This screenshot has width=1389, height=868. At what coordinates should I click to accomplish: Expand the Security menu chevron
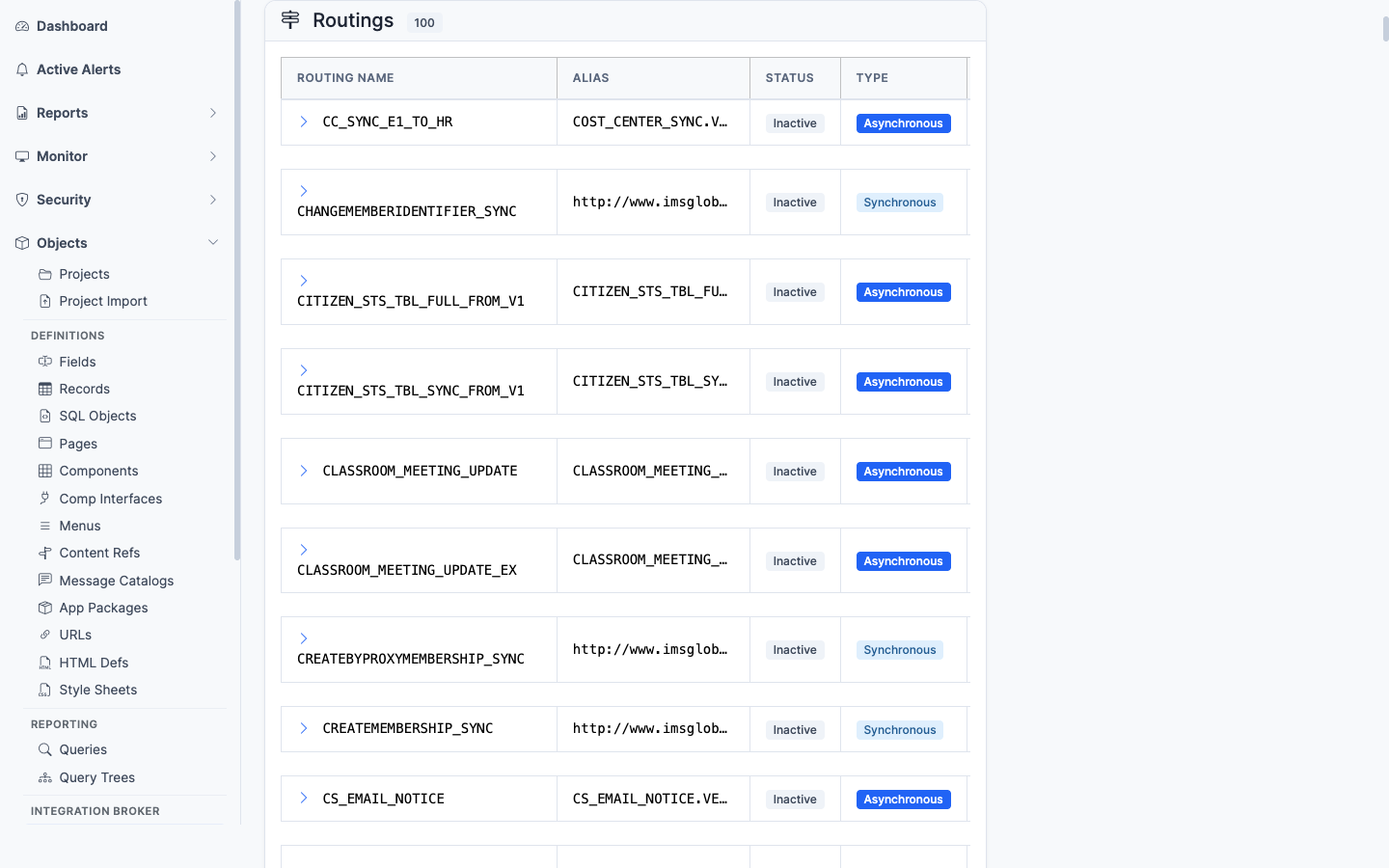213,200
